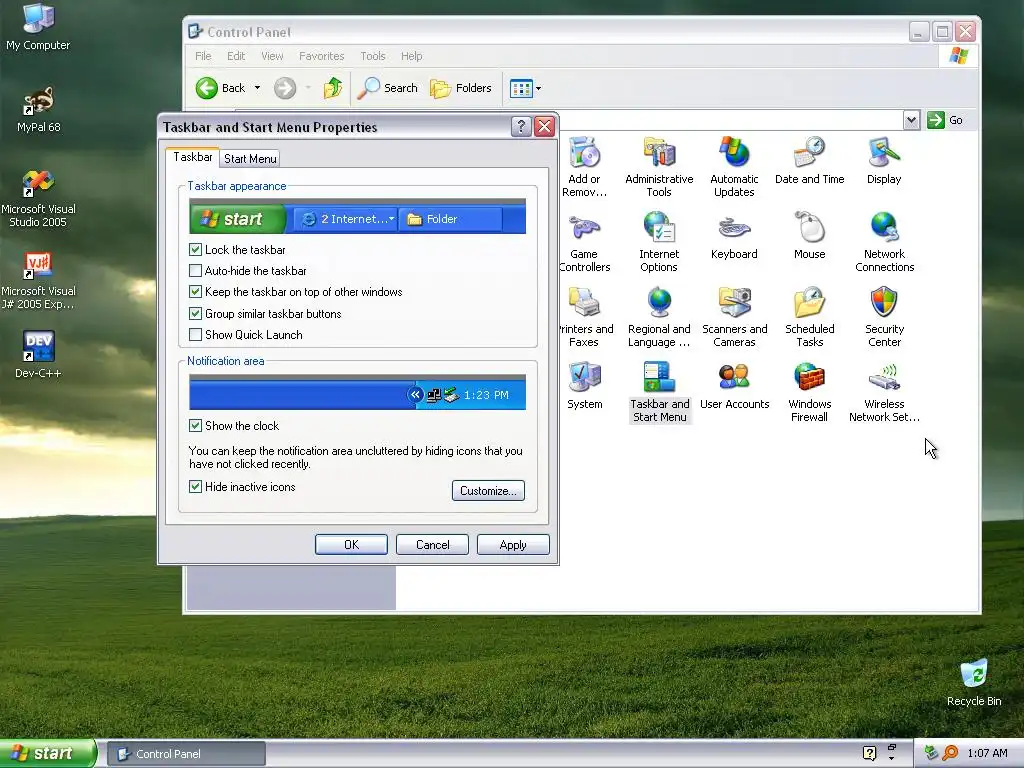Open the System icon

[x=584, y=385]
